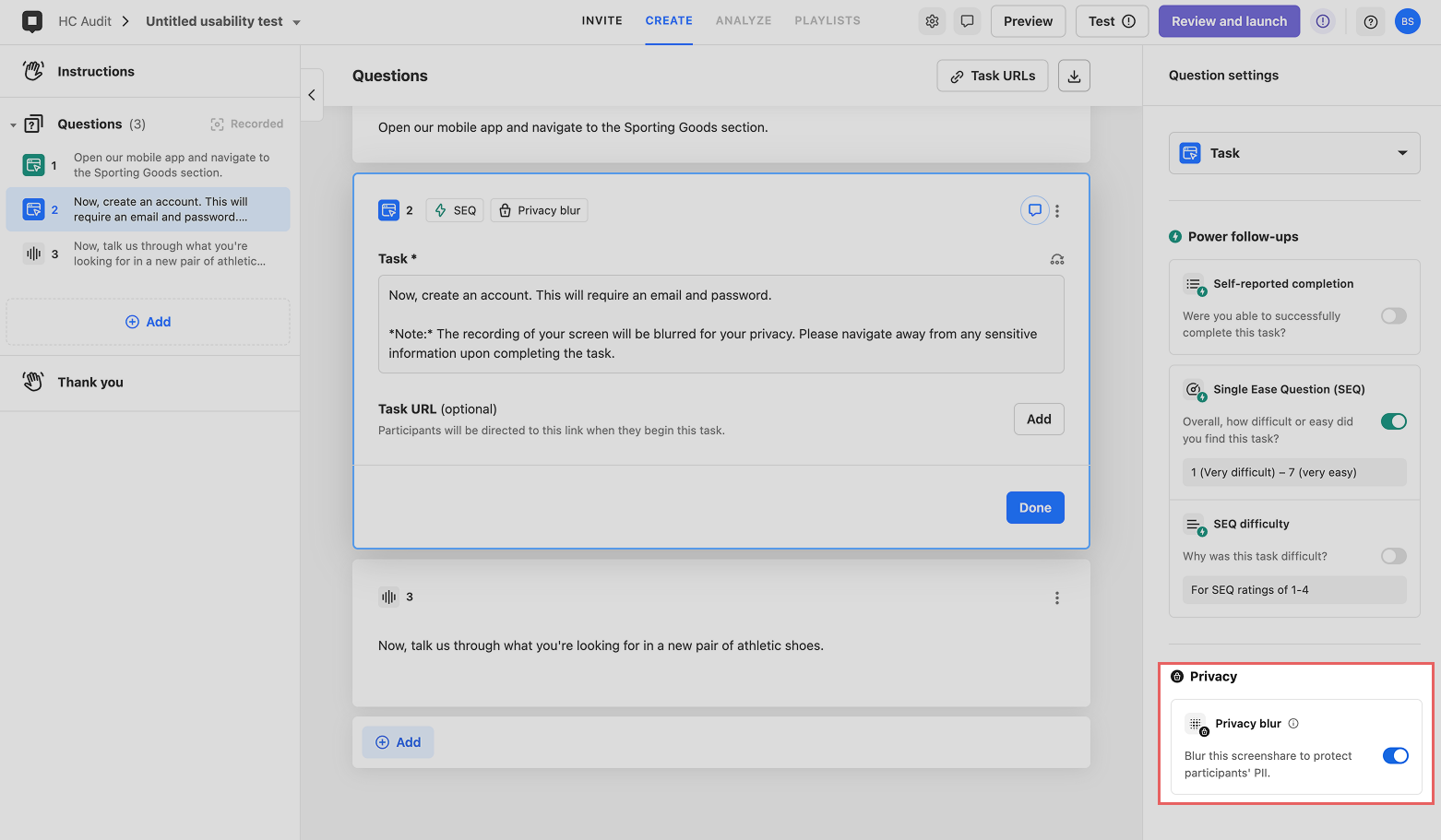Click the download icon beside Task URLs
Viewport: 1441px width, 840px height.
[x=1074, y=76]
